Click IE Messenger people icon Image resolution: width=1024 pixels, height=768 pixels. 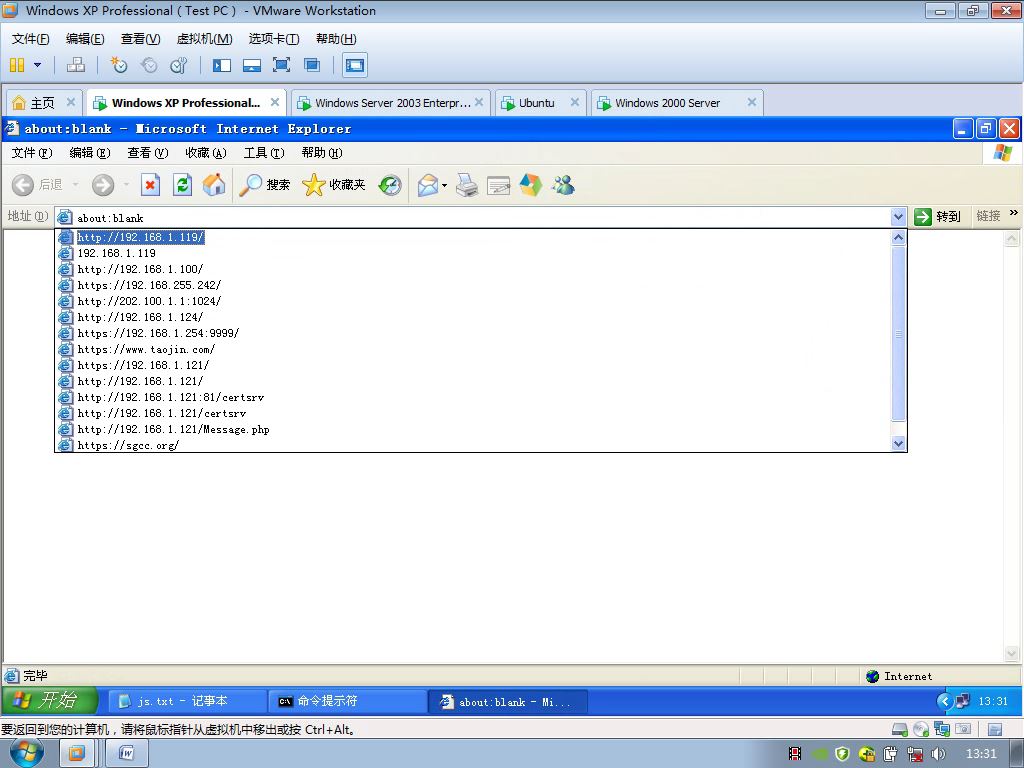(563, 185)
